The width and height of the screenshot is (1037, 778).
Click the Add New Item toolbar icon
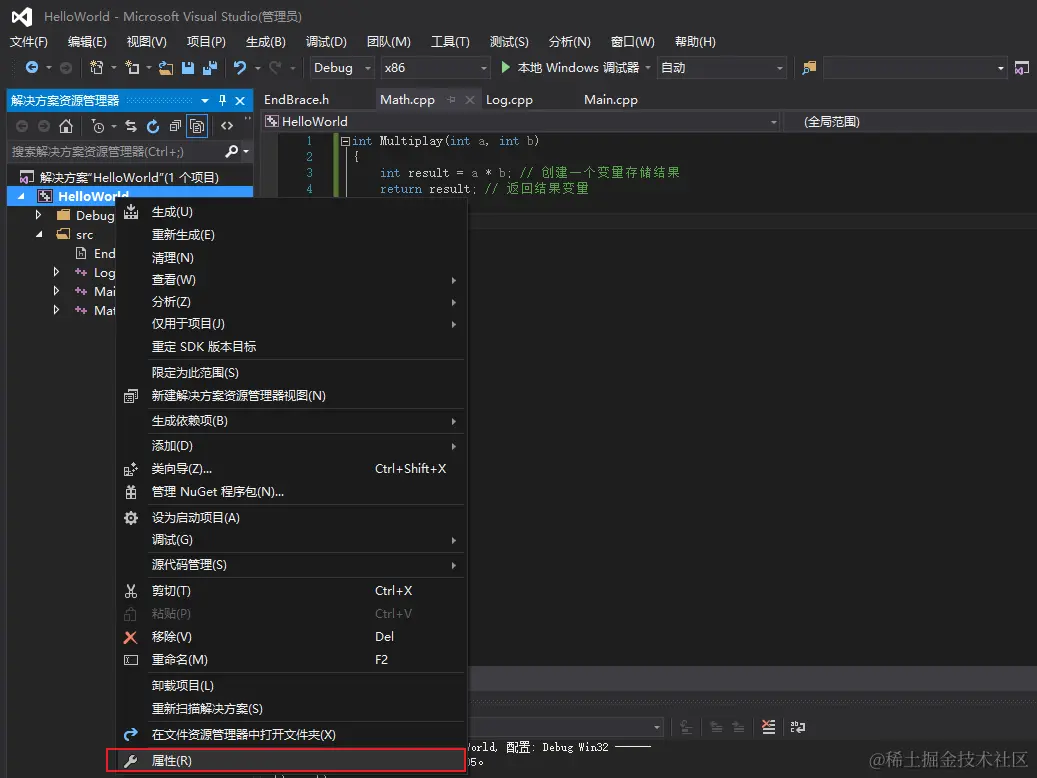click(132, 67)
